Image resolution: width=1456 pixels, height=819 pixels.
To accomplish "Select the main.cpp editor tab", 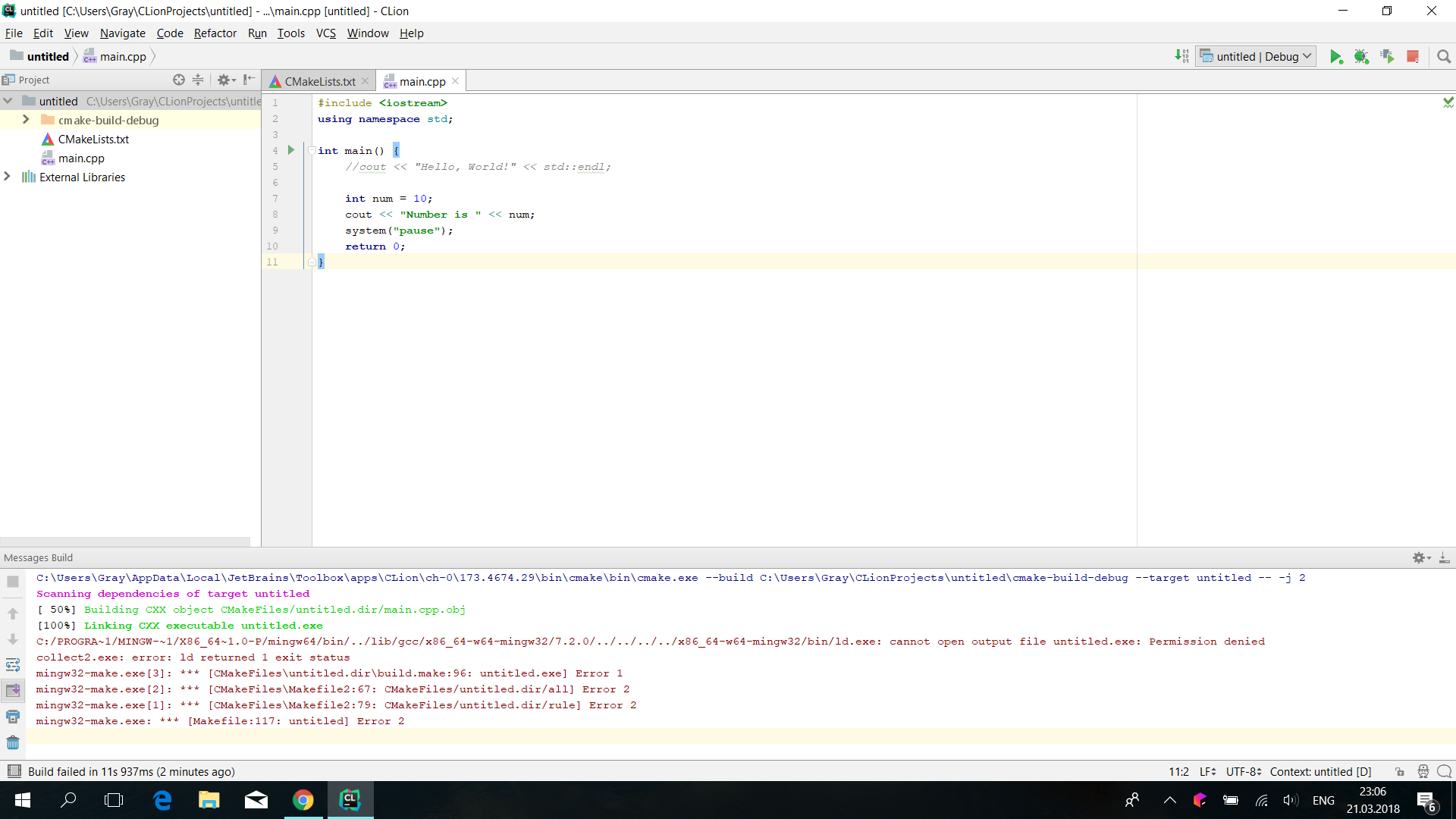I will 422,81.
